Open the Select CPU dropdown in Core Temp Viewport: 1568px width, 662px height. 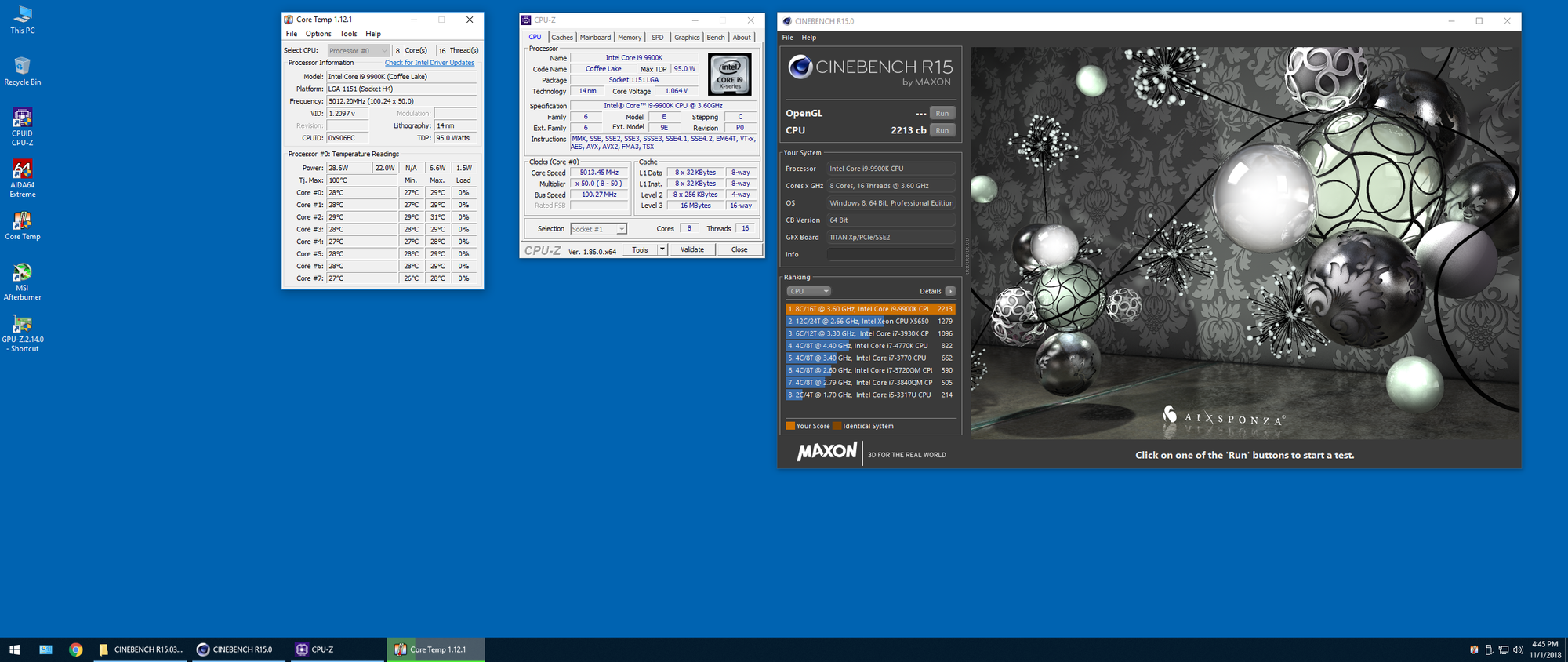(358, 50)
